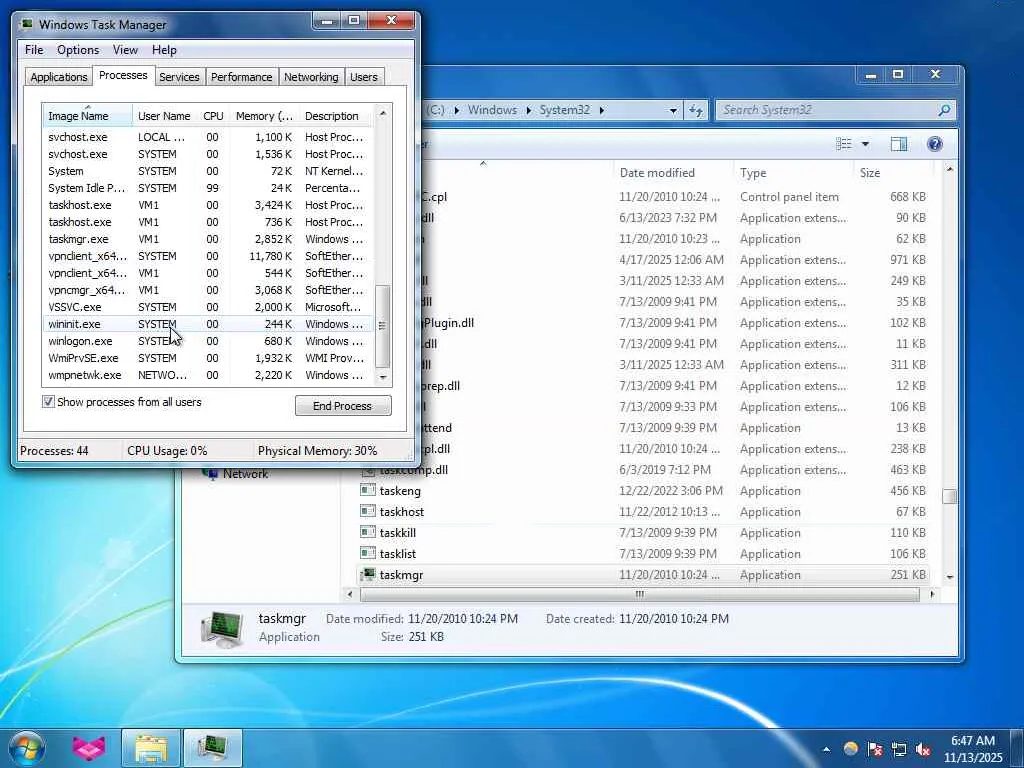
Task: Click the process list vertical scrollbar thumb
Action: point(383,325)
